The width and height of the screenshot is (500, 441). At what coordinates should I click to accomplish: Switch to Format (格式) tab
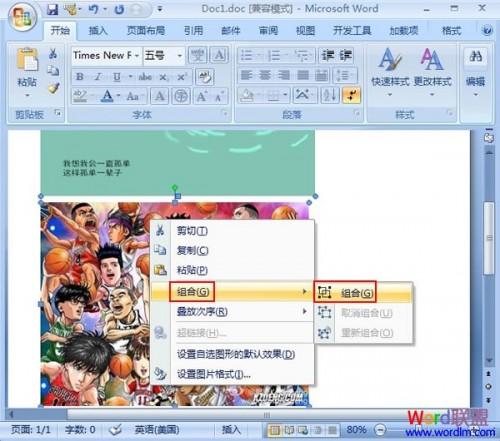tap(451, 31)
